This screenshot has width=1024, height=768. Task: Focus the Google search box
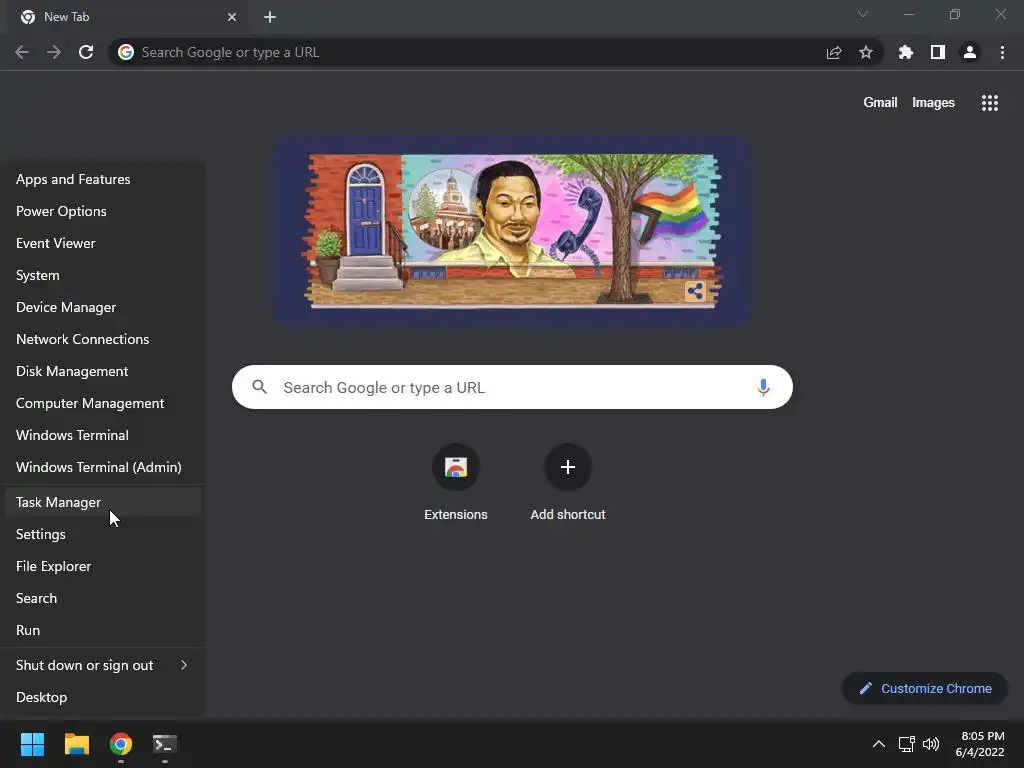[512, 387]
